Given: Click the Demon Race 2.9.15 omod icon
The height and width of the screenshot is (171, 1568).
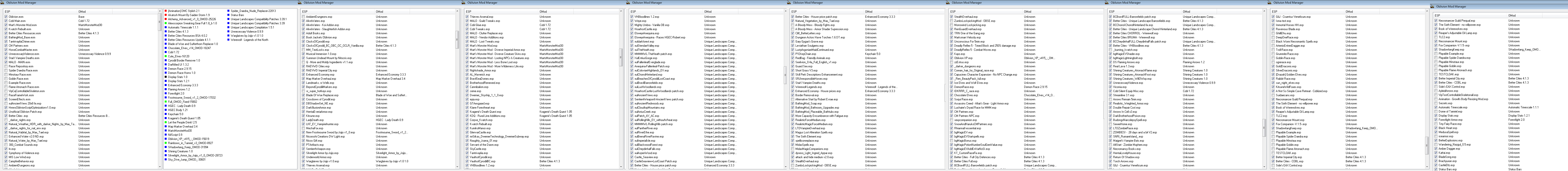Looking at the screenshot, I should point(165,68).
